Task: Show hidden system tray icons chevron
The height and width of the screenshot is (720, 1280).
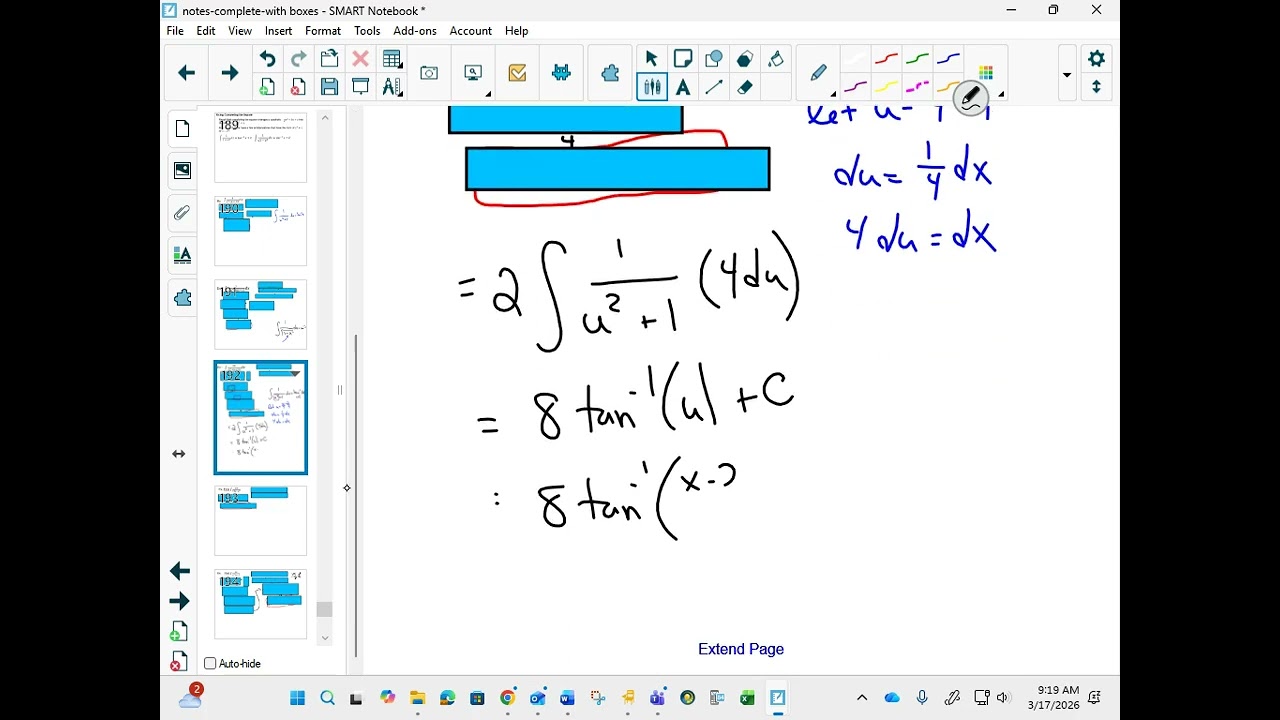Action: 862,698
